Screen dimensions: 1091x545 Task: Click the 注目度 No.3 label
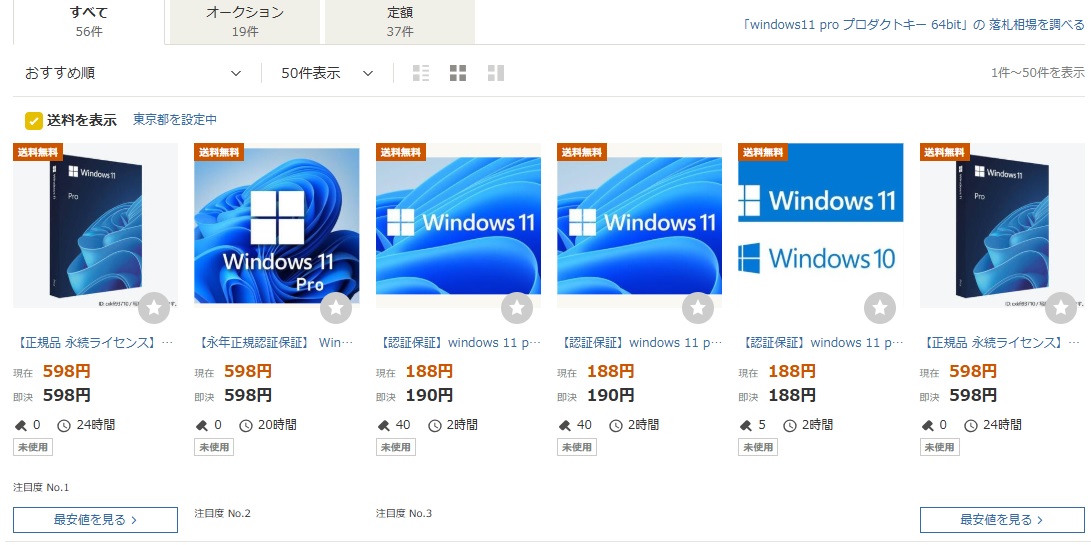404,514
